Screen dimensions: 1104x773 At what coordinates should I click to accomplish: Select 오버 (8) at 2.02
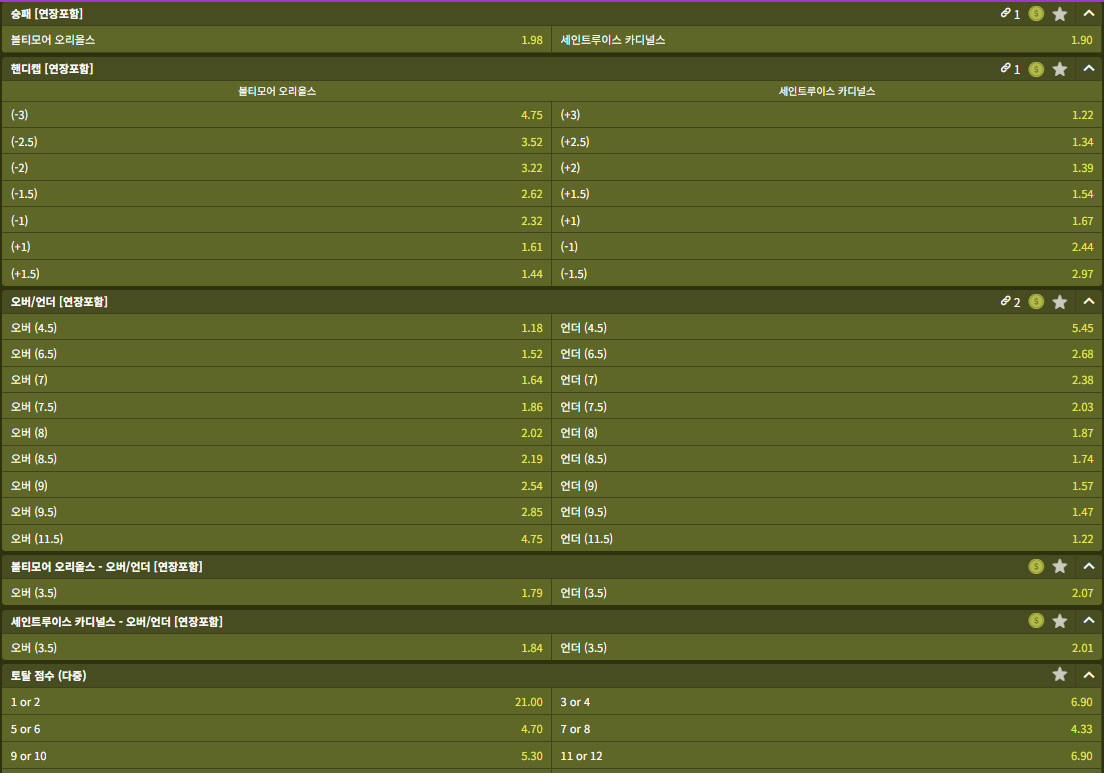click(277, 433)
